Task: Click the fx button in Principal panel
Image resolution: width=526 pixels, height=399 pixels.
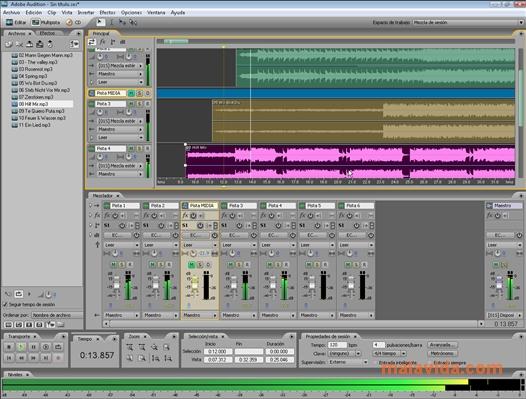Action: click(x=102, y=42)
